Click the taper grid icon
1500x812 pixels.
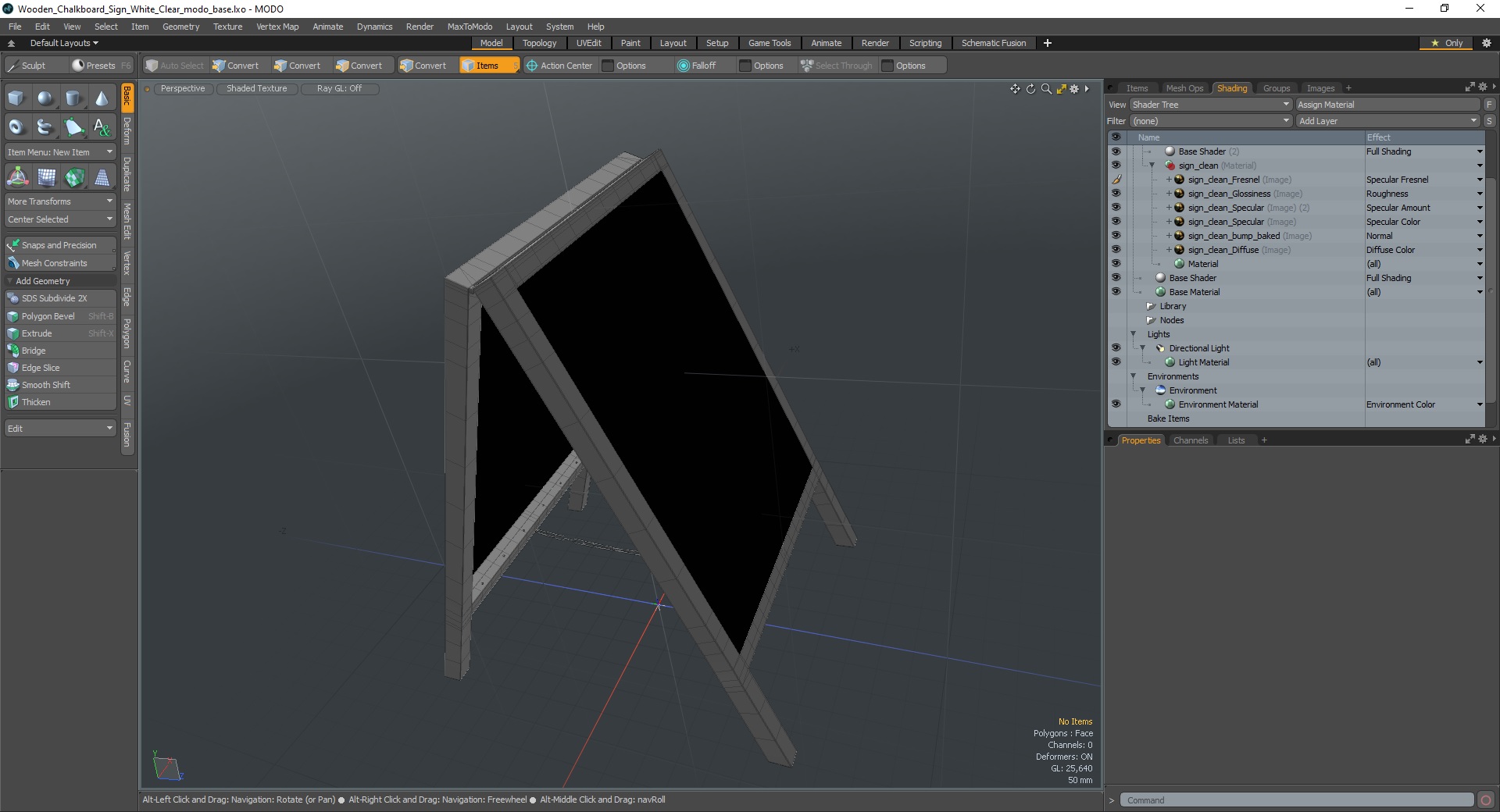102,178
